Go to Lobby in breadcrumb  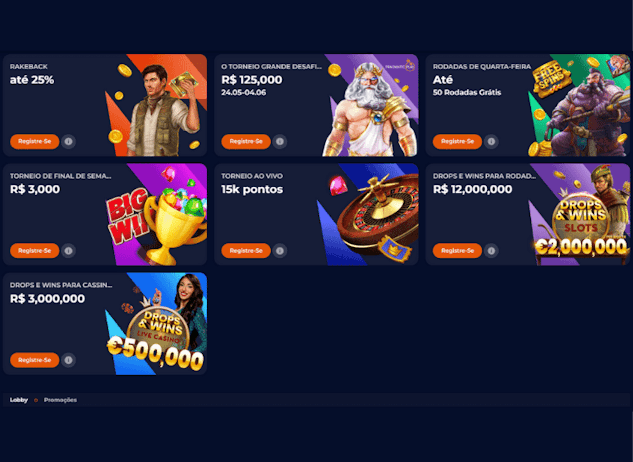point(19,400)
